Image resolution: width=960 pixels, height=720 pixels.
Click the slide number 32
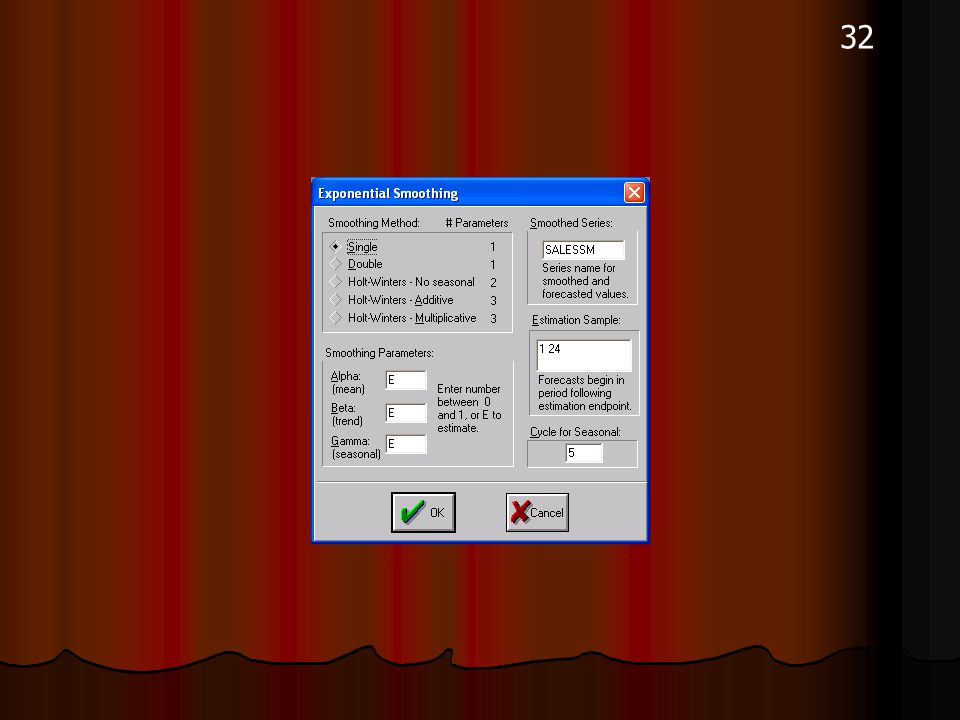[x=857, y=37]
